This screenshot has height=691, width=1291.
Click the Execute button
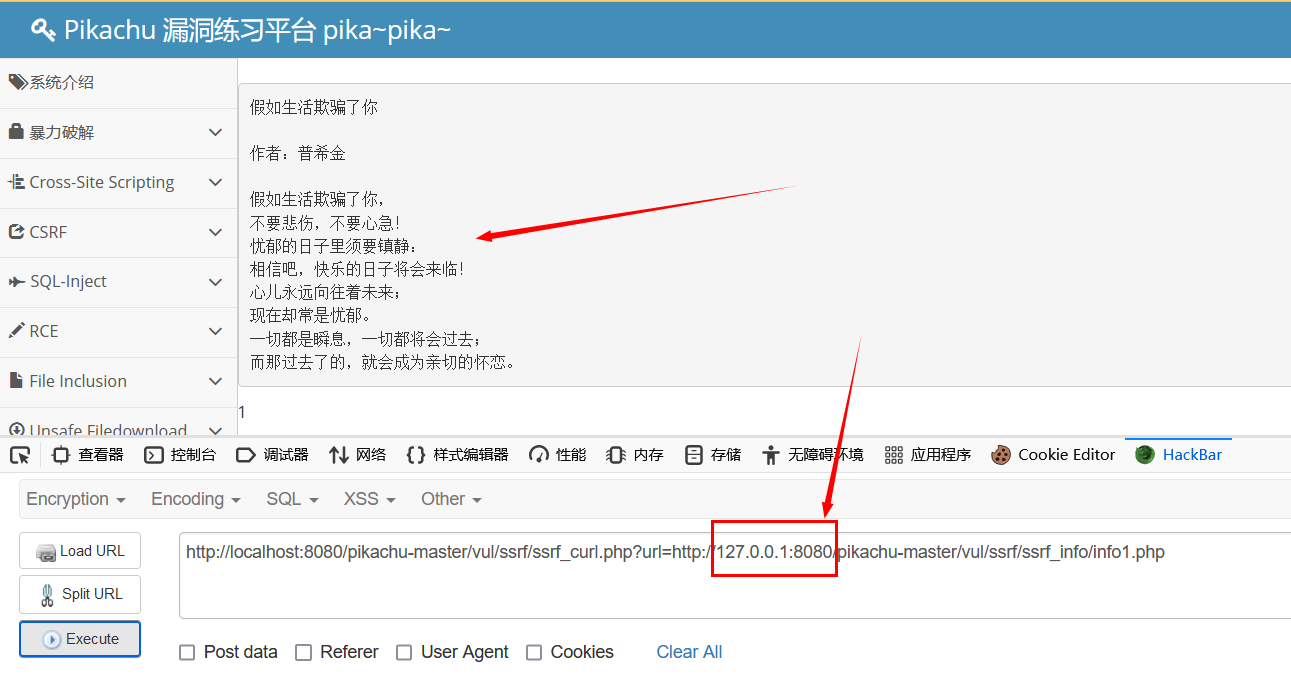tap(80, 639)
